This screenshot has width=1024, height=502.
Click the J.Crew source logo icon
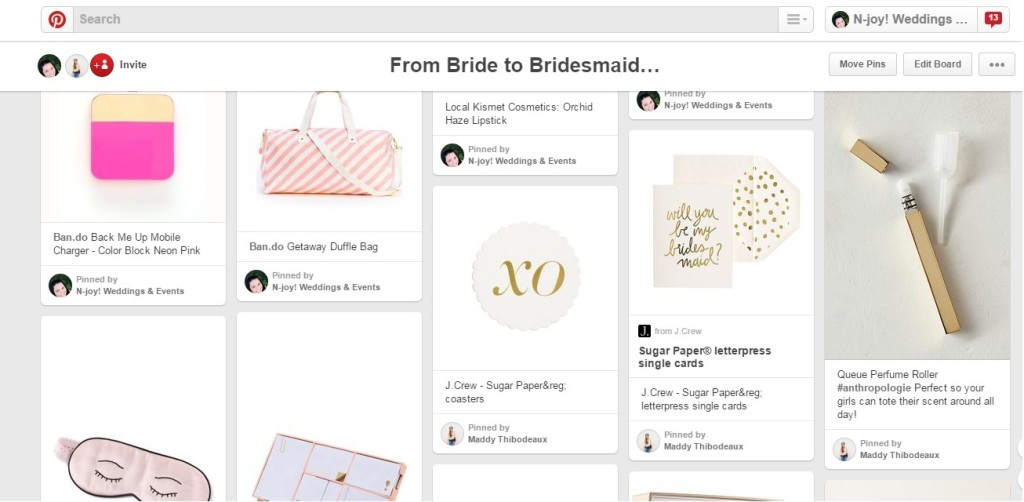[x=645, y=331]
